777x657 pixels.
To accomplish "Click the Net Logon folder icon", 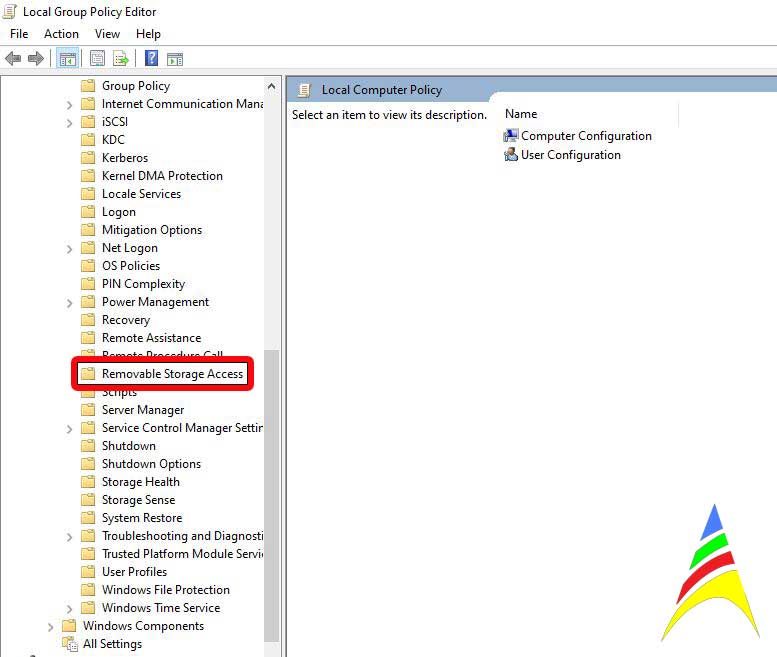I will [x=88, y=248].
